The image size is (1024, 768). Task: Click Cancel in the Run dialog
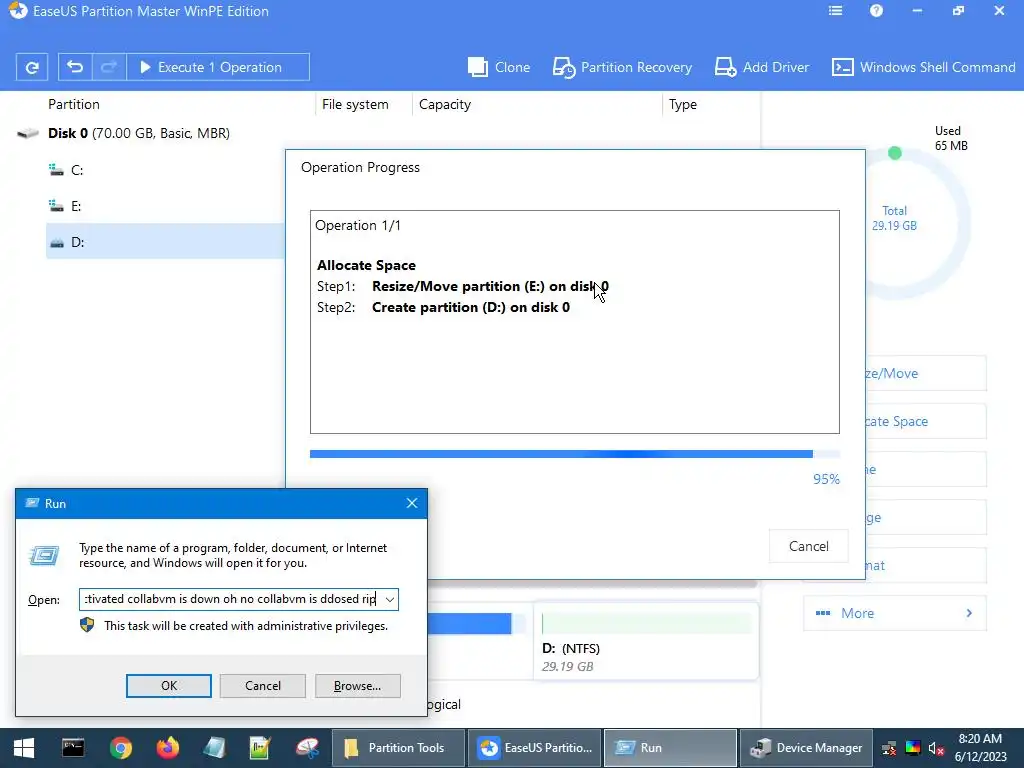point(263,686)
